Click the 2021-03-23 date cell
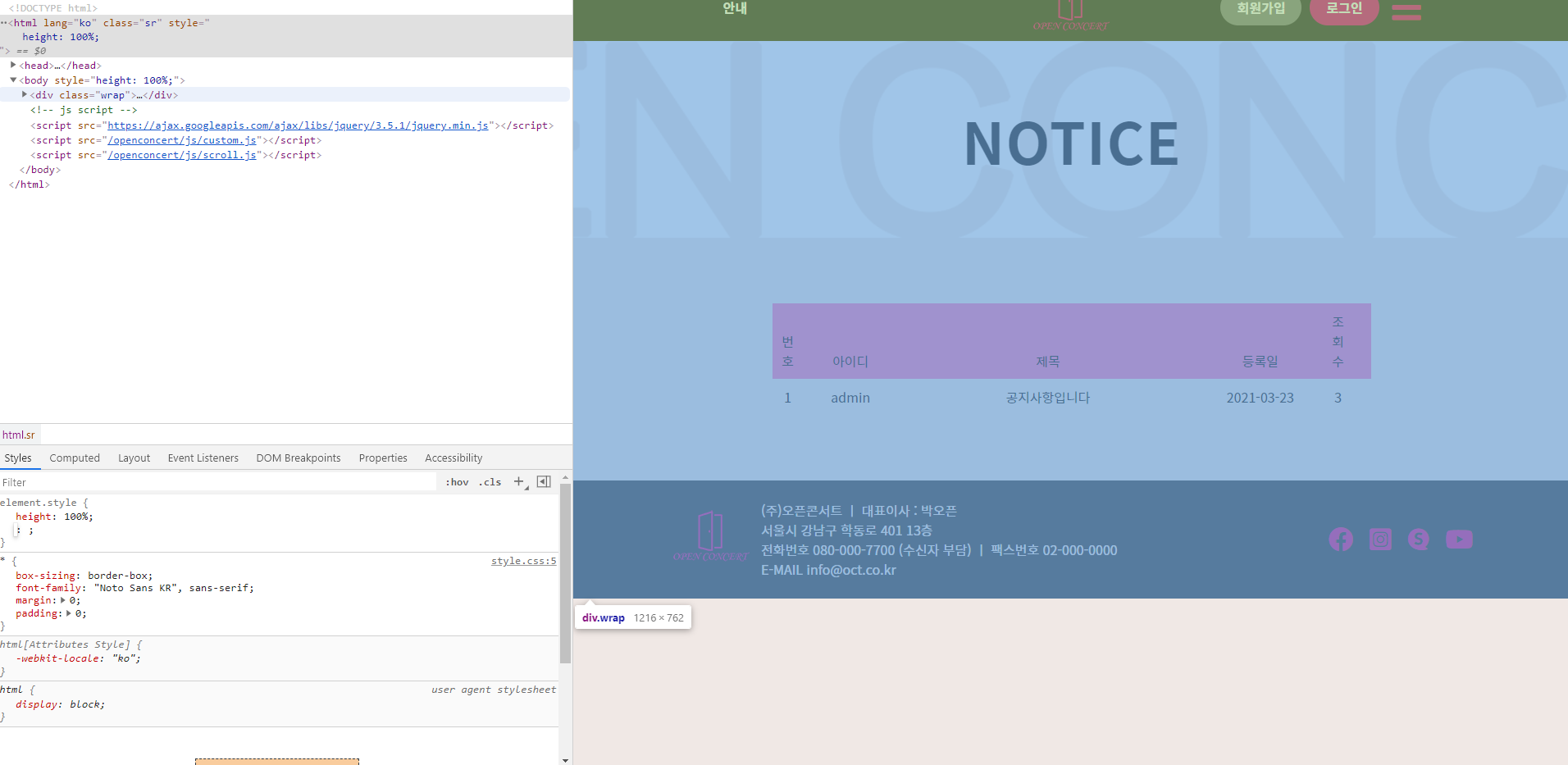The image size is (1568, 765). [x=1260, y=398]
